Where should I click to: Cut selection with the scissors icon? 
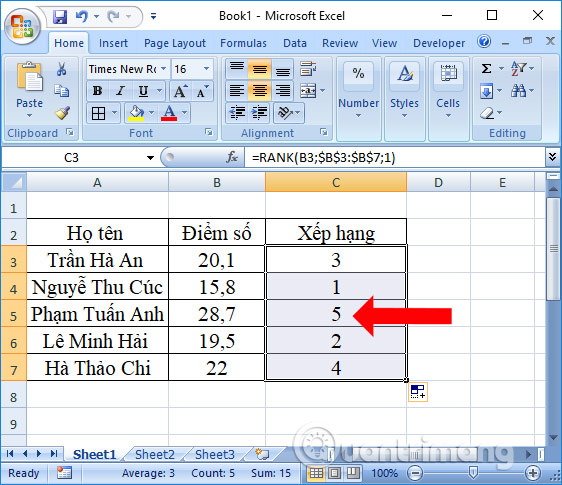[62, 68]
